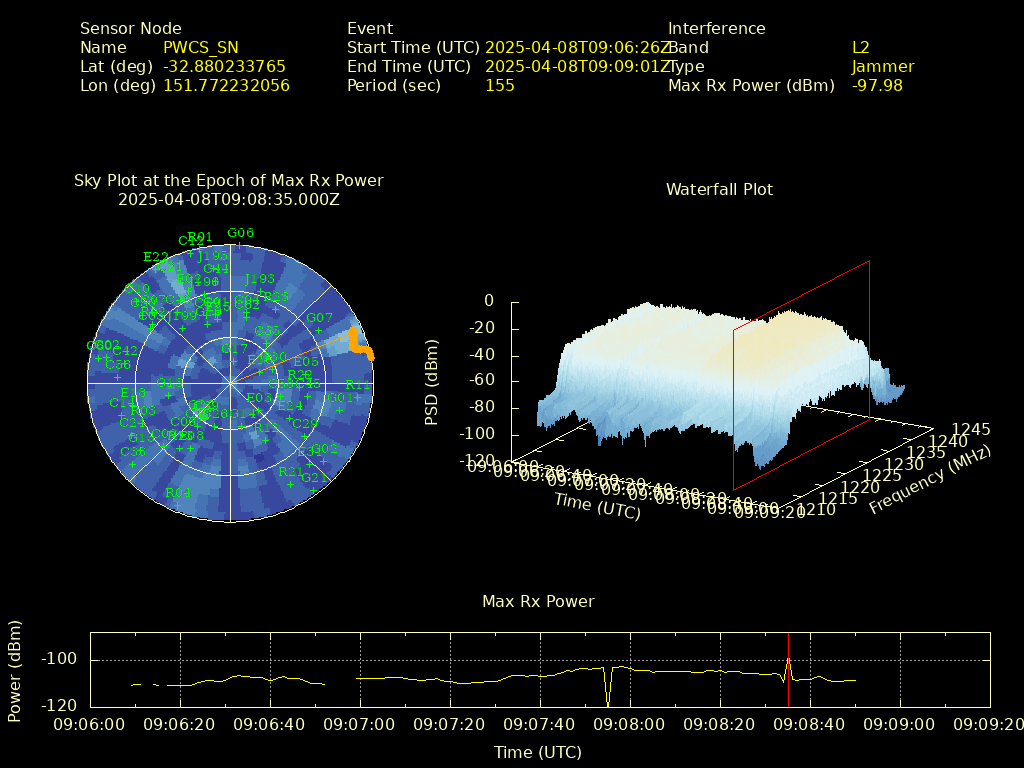Screen dimensions: 1024x768
Task: Click the interference type value Jammer
Action: click(x=883, y=67)
